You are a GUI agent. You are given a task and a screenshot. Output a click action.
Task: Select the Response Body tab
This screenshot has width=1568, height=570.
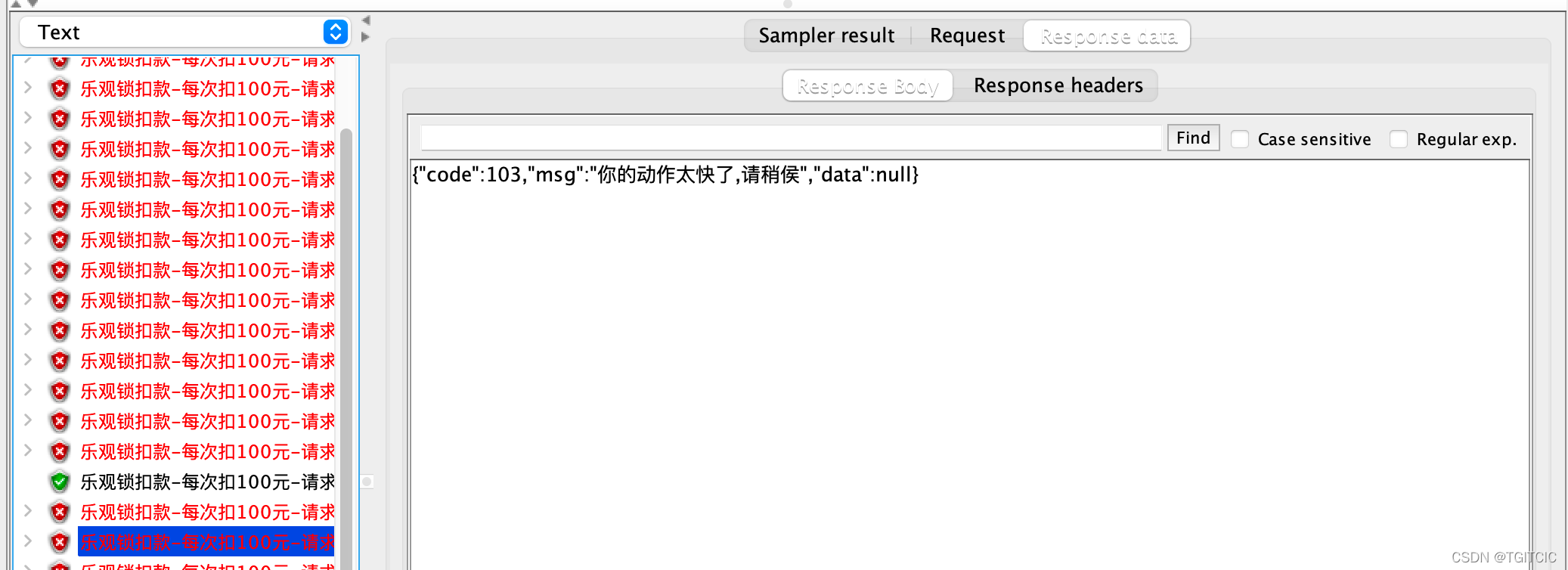pyautogui.click(x=868, y=85)
